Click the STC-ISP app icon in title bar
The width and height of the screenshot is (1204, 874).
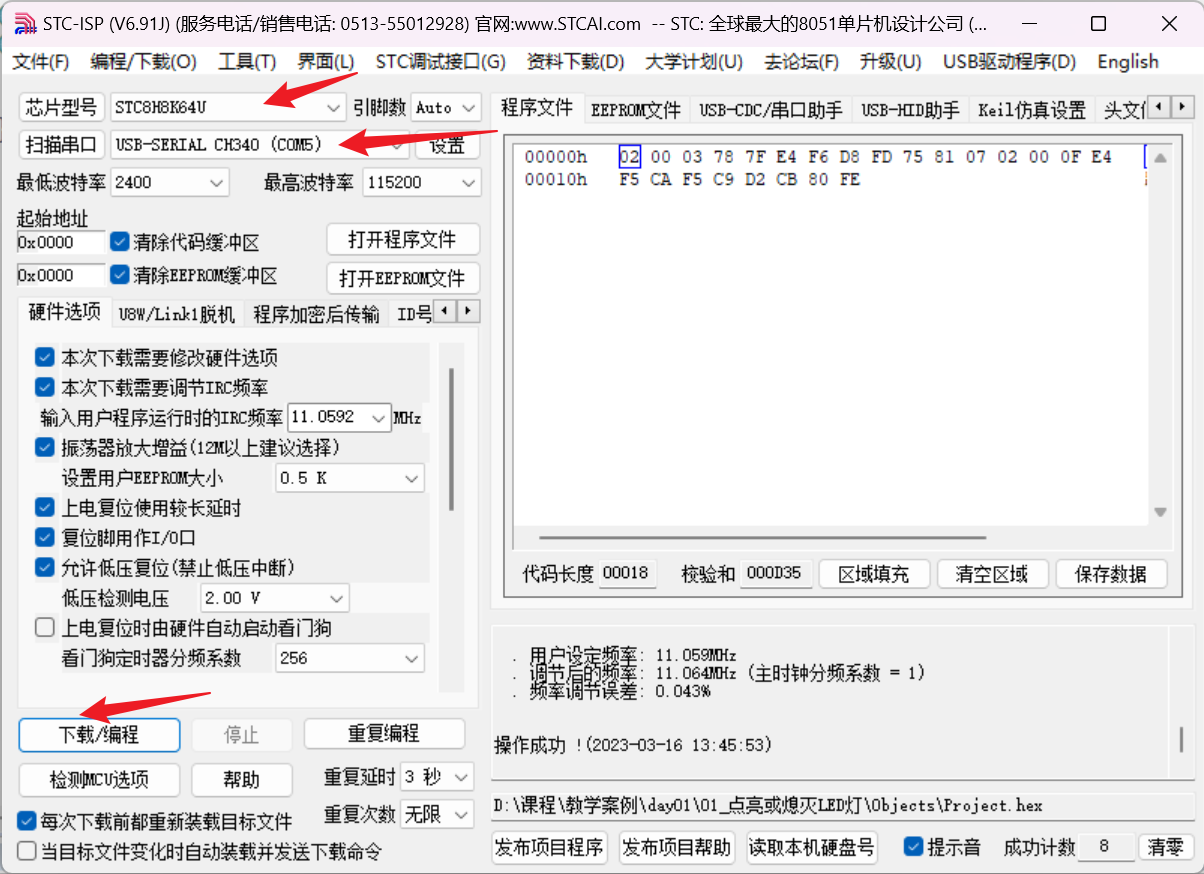[26, 23]
